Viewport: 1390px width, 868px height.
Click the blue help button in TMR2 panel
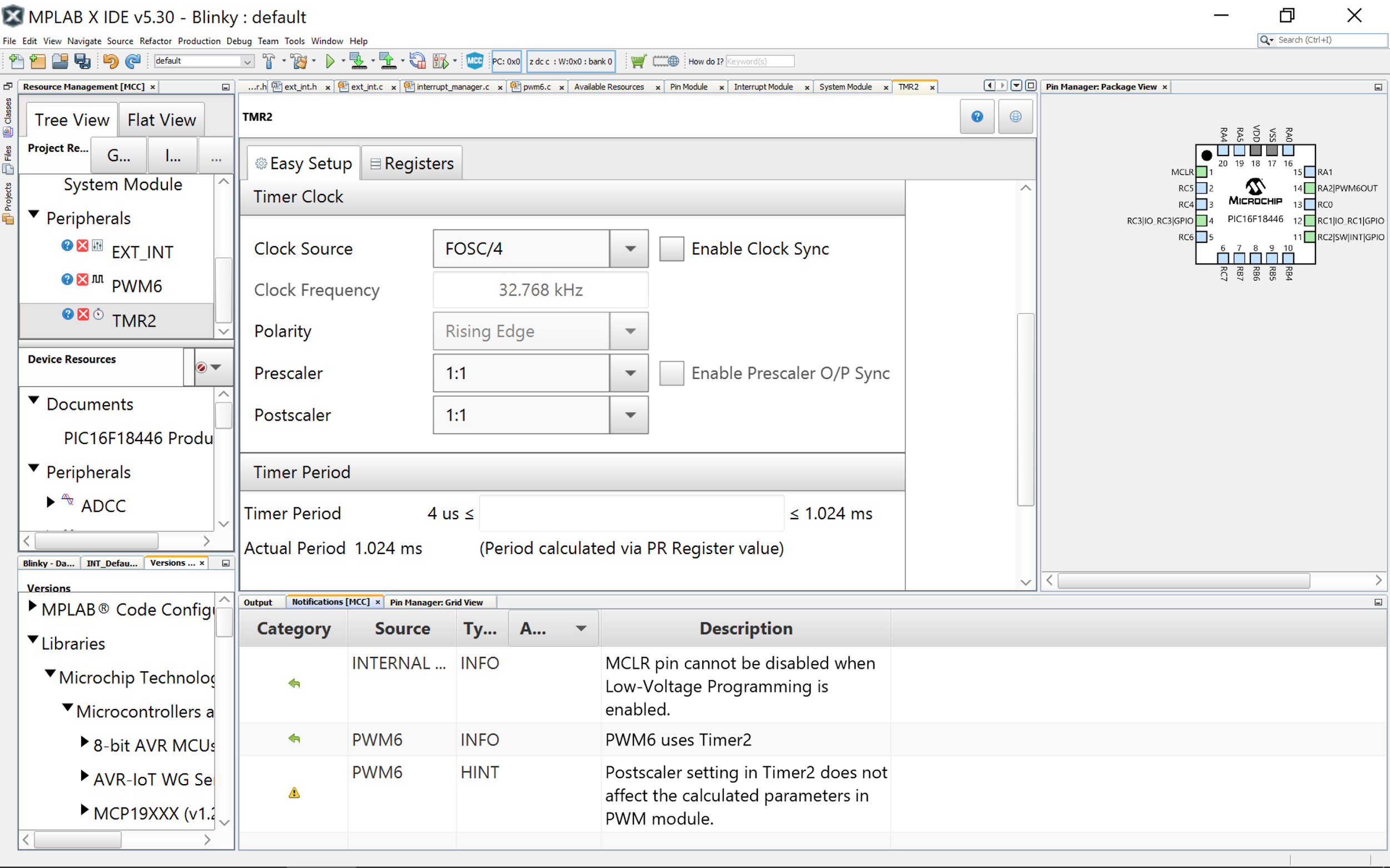coord(977,117)
